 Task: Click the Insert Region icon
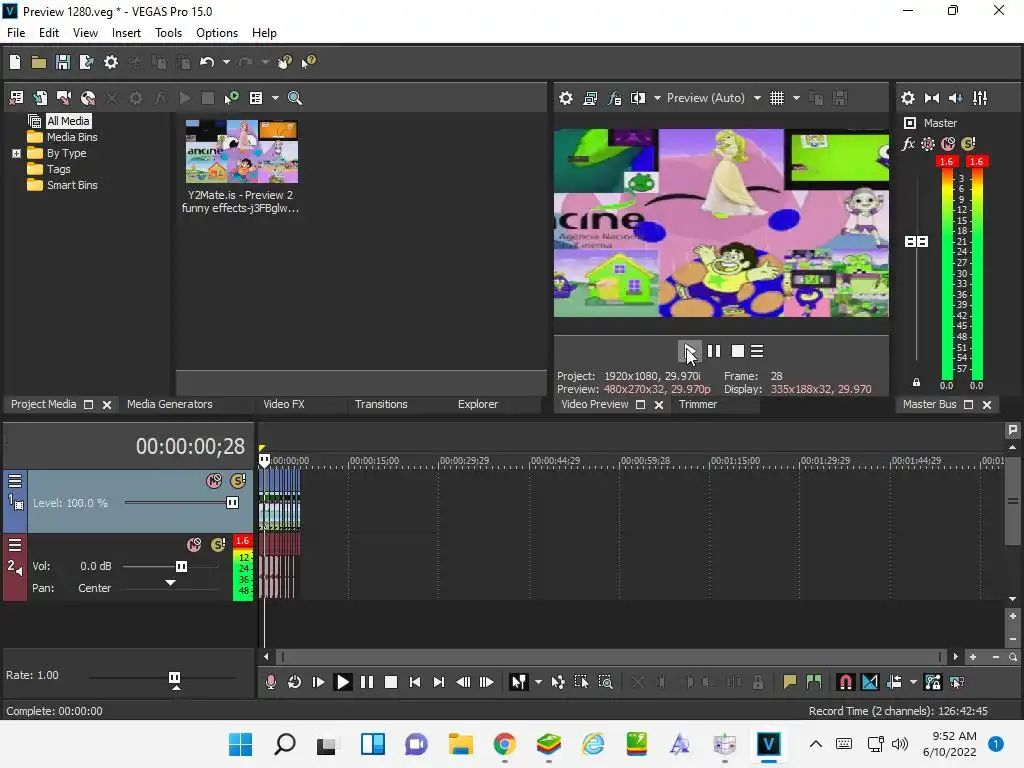(814, 682)
